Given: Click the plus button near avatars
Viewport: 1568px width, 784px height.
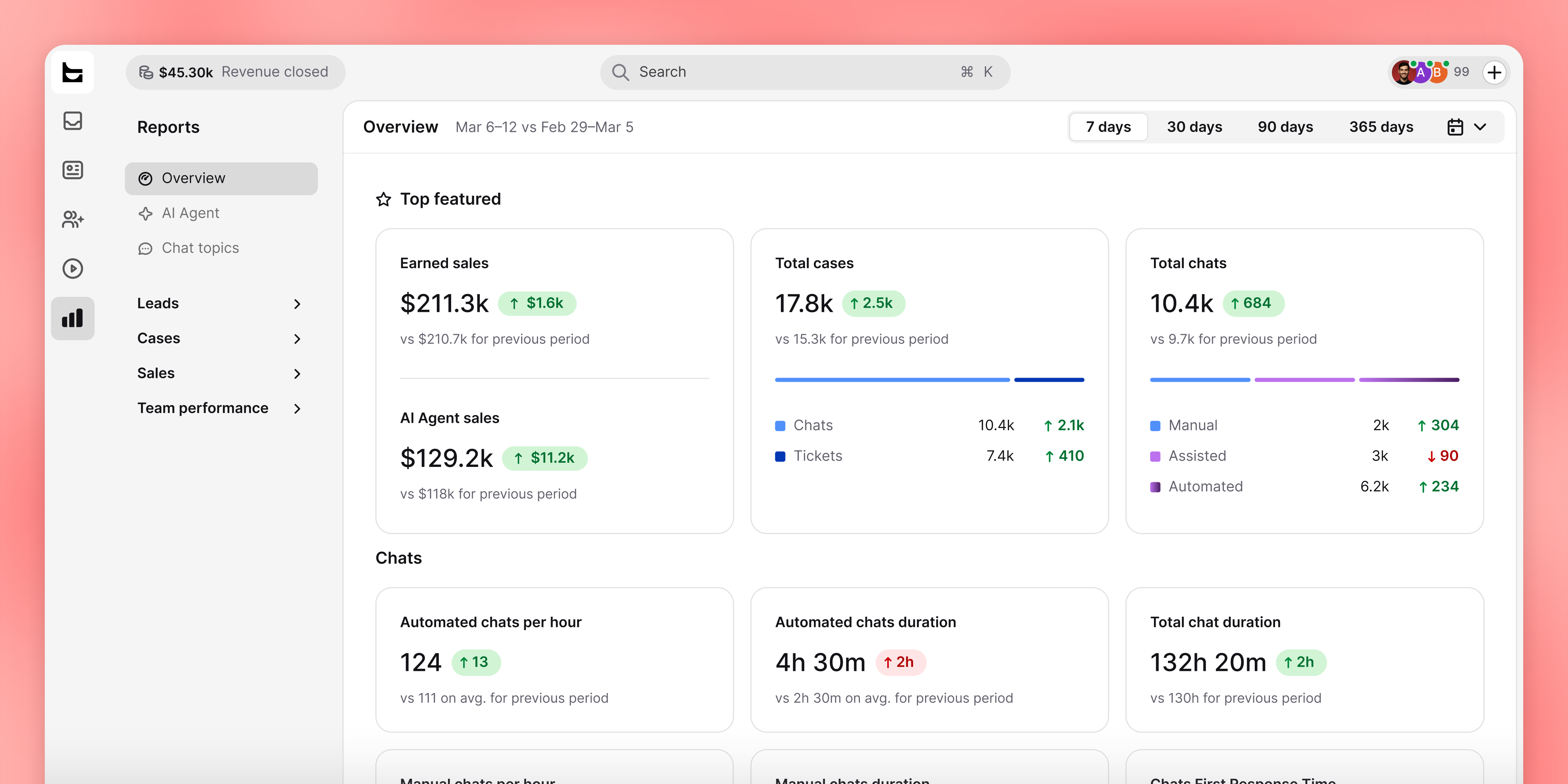Looking at the screenshot, I should pos(1494,72).
